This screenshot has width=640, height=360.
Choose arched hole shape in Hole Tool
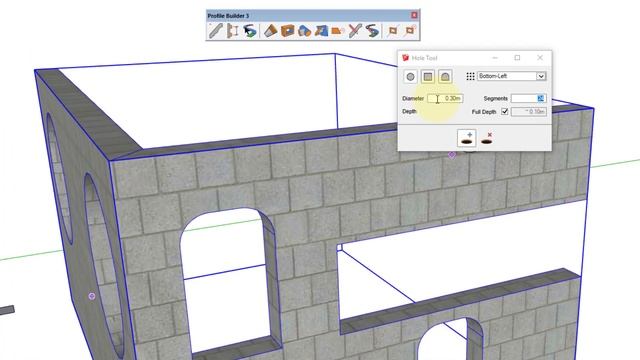[x=445, y=76]
